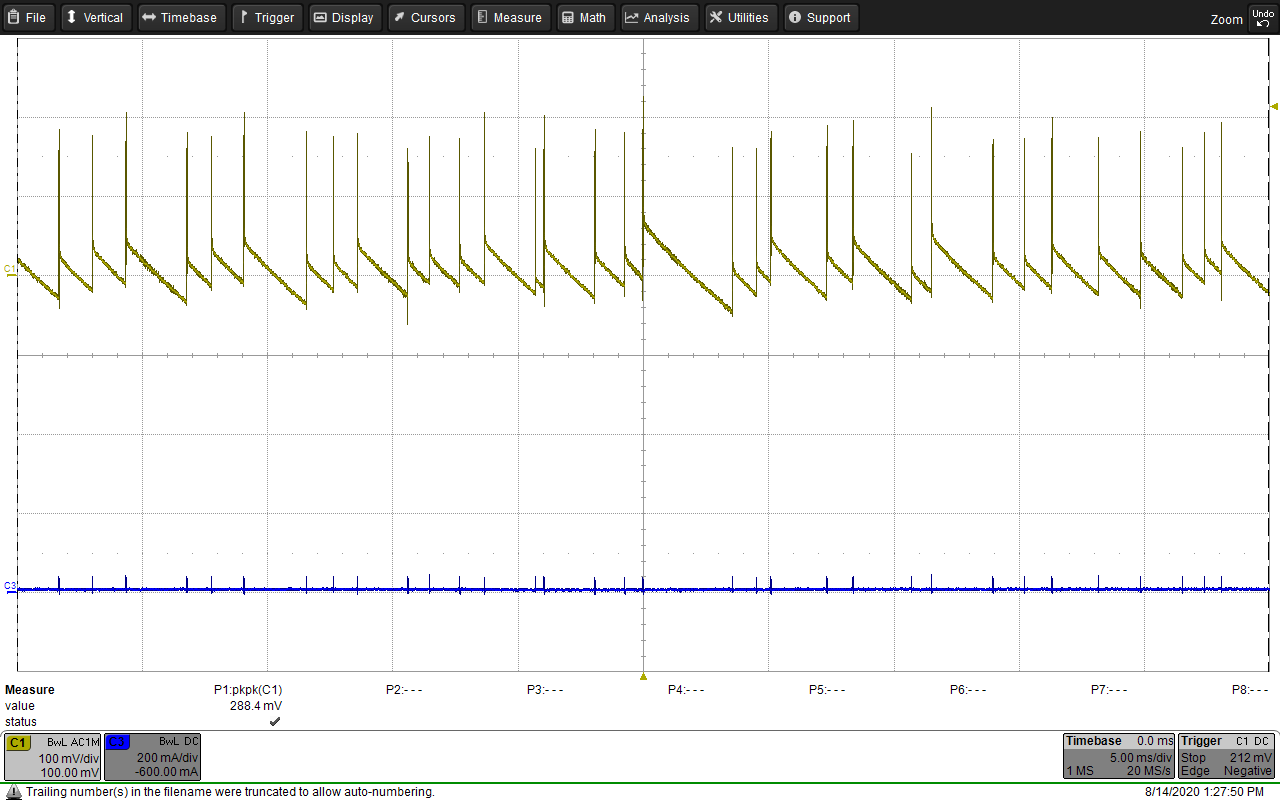1280x800 pixels.
Task: Open the Analysis menu
Action: click(658, 17)
